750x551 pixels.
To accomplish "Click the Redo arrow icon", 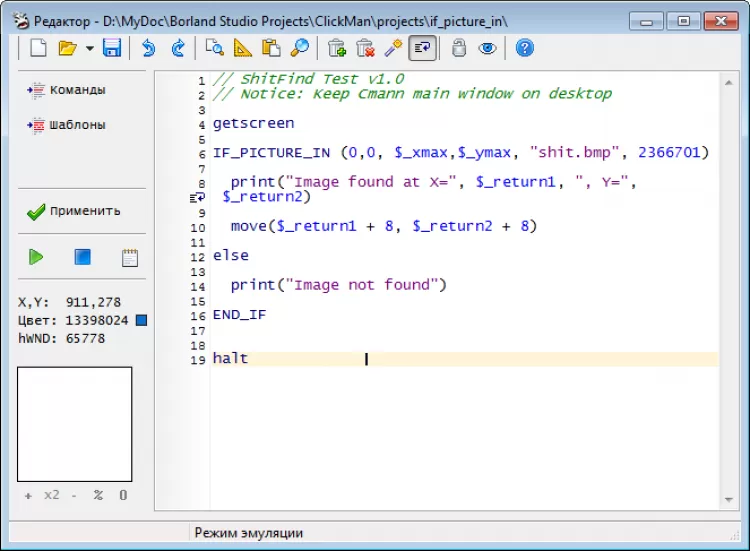I will (179, 48).
